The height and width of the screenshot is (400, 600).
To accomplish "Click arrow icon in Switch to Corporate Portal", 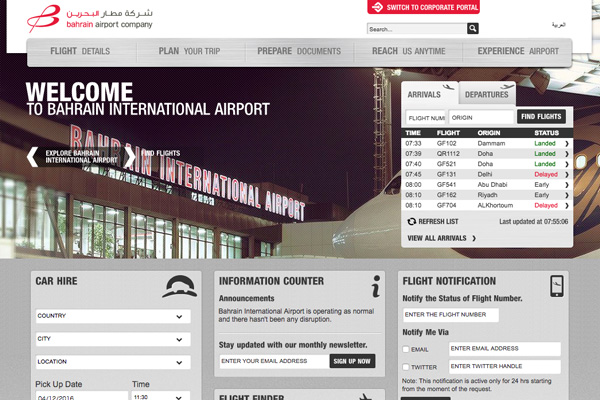I will click(377, 7).
